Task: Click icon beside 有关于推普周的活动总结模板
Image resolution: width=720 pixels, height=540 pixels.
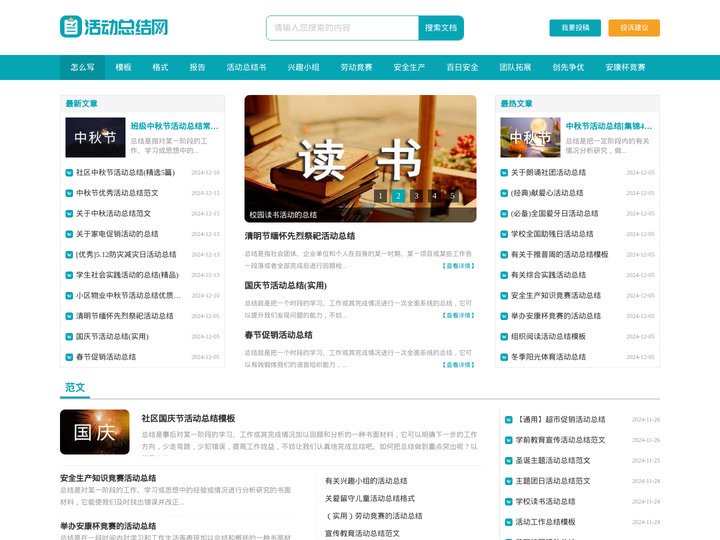Action: [x=504, y=254]
